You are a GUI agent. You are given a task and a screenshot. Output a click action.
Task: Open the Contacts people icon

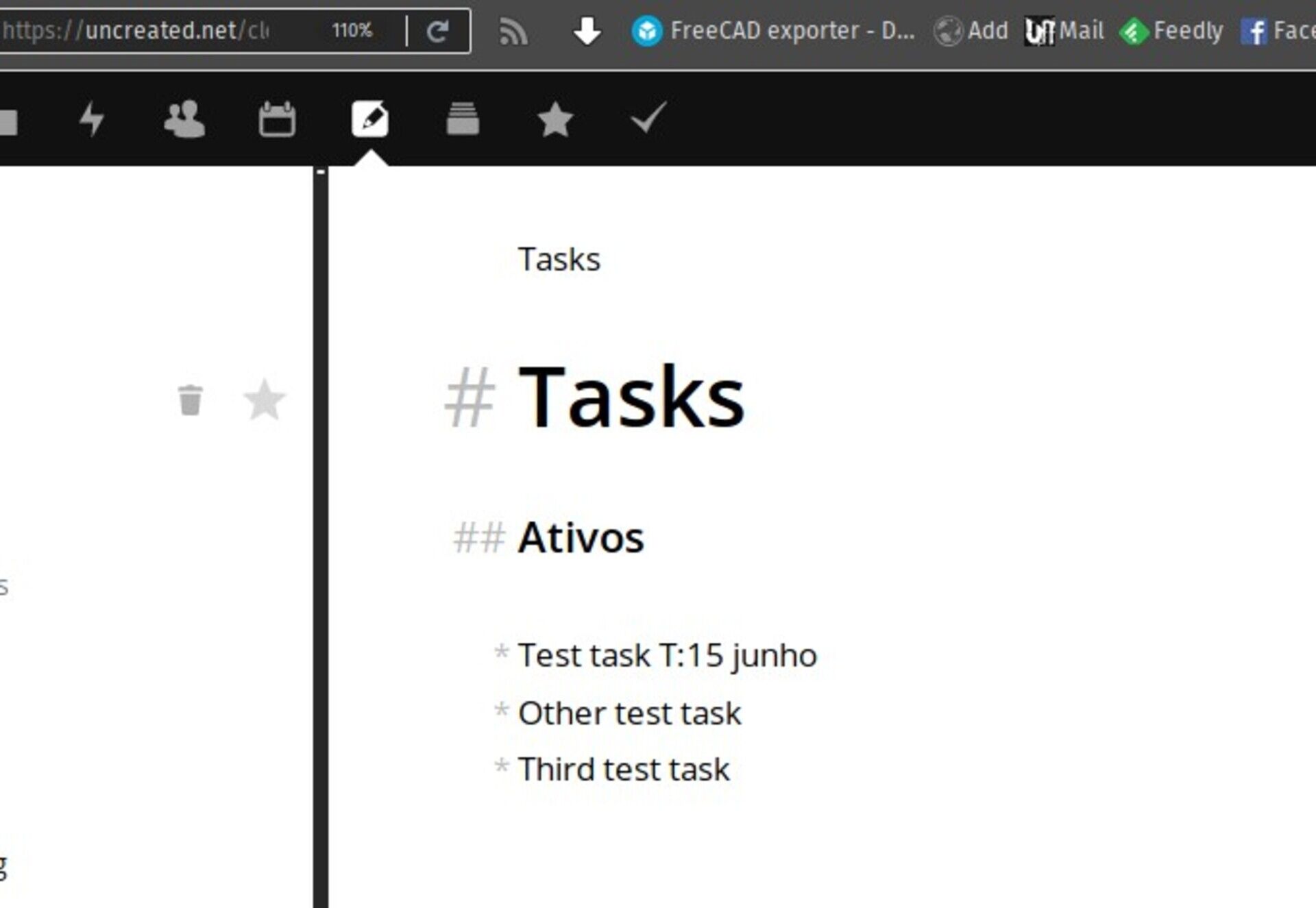[184, 119]
